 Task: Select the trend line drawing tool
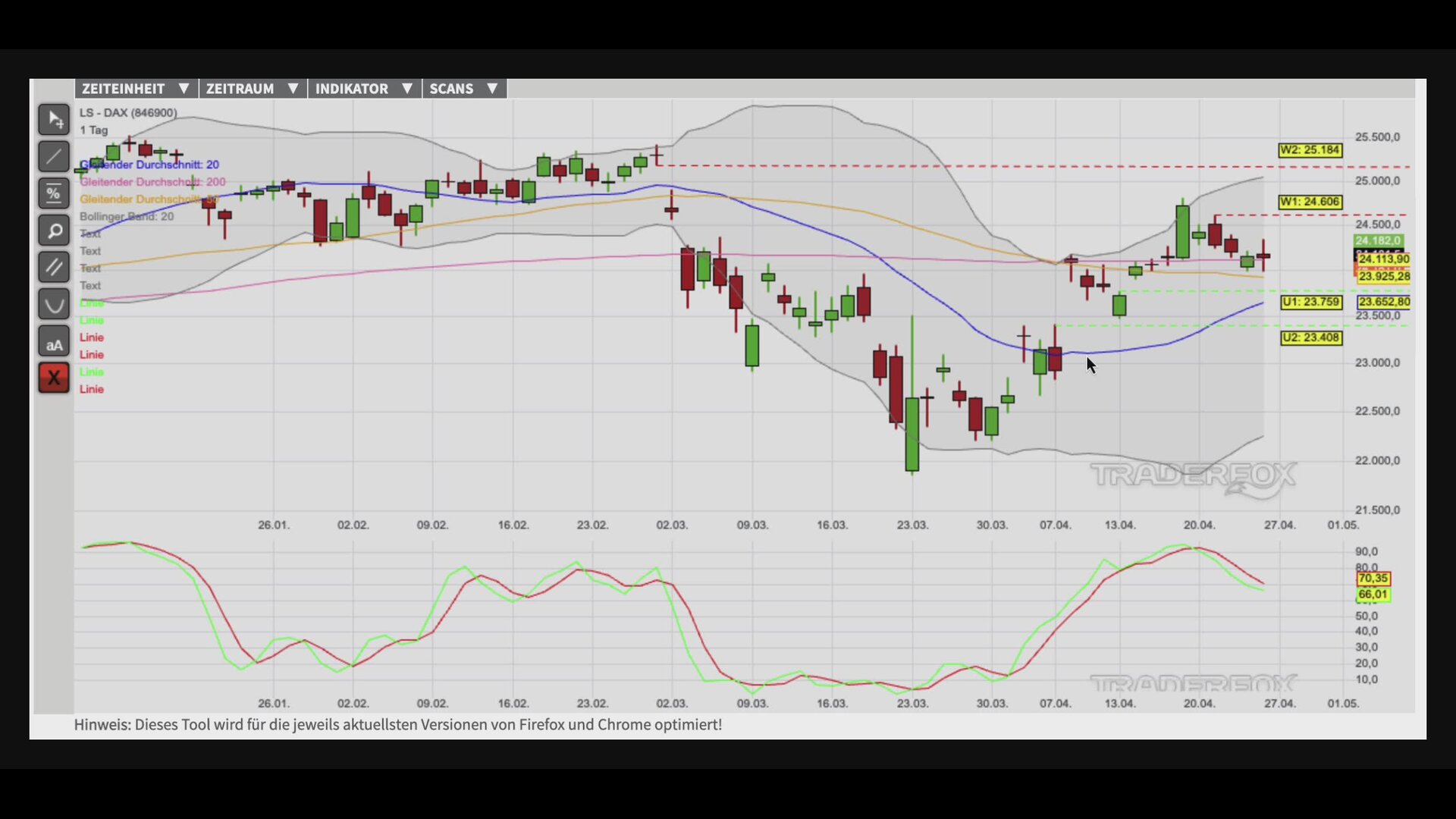(x=54, y=156)
